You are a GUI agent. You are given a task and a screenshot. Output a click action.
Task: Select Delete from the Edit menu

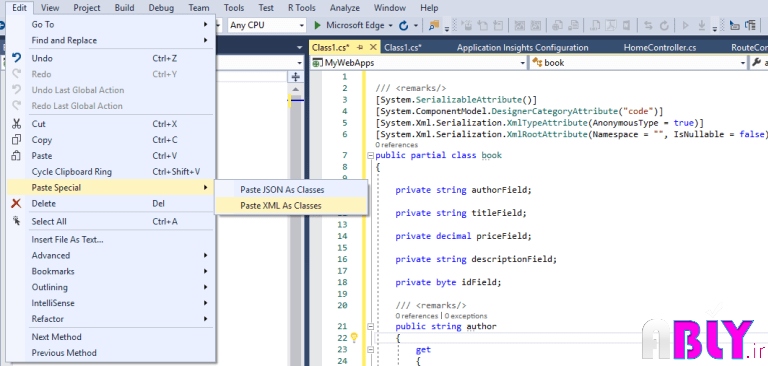[111, 203]
